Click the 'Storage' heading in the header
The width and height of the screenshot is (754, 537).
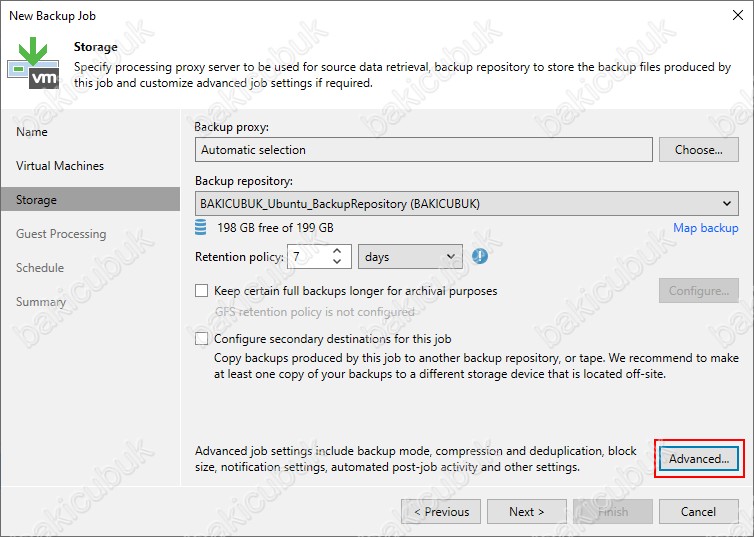(x=96, y=47)
